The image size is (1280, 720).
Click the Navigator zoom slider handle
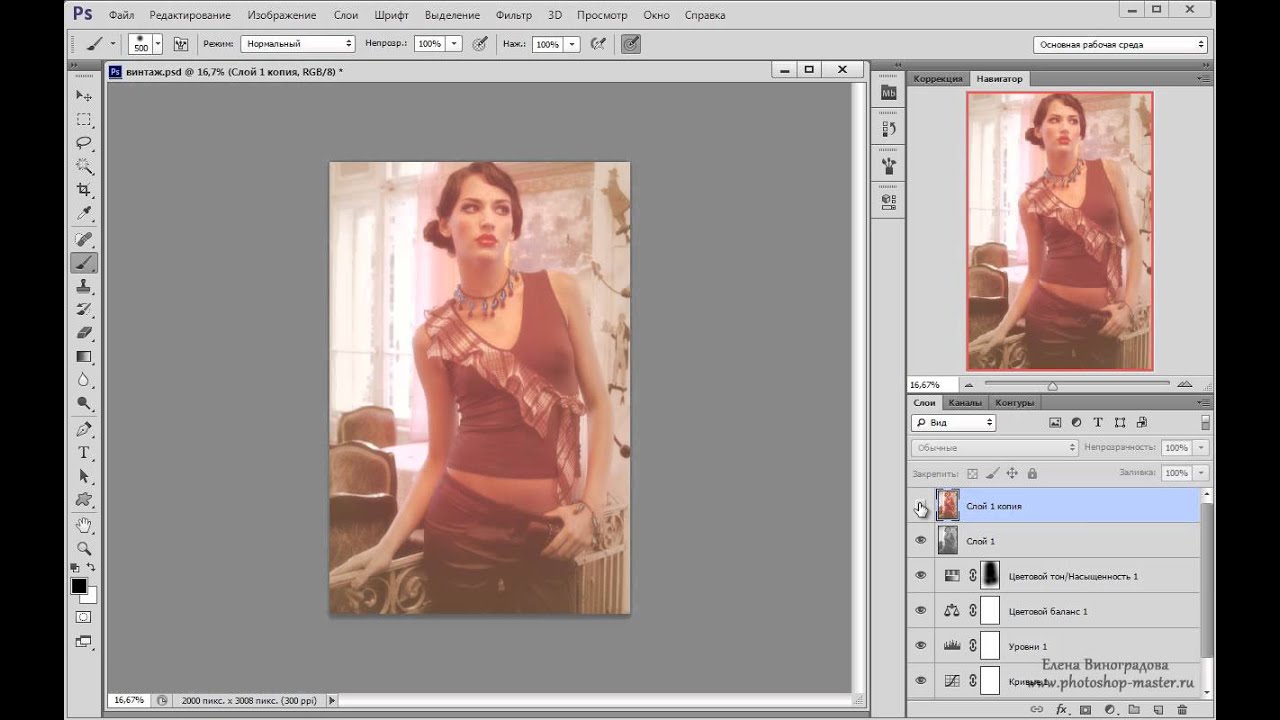1052,385
